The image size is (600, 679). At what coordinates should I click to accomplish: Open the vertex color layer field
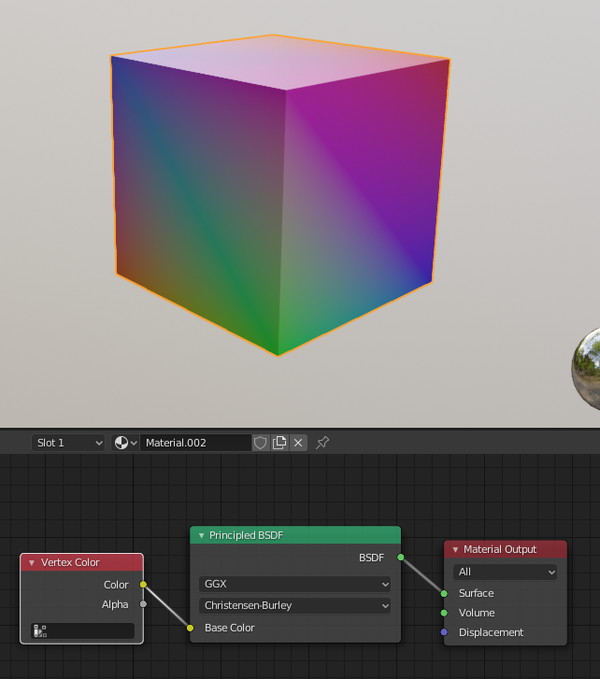82,631
